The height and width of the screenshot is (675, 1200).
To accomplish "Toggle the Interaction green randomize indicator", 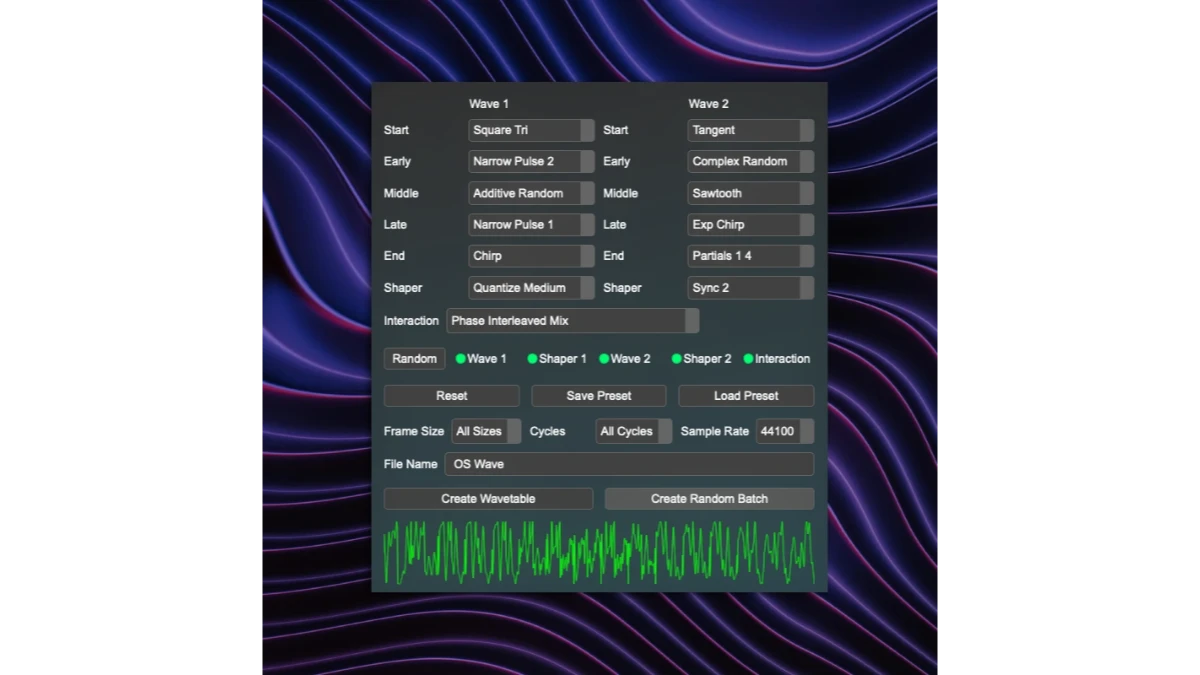I will [x=748, y=359].
